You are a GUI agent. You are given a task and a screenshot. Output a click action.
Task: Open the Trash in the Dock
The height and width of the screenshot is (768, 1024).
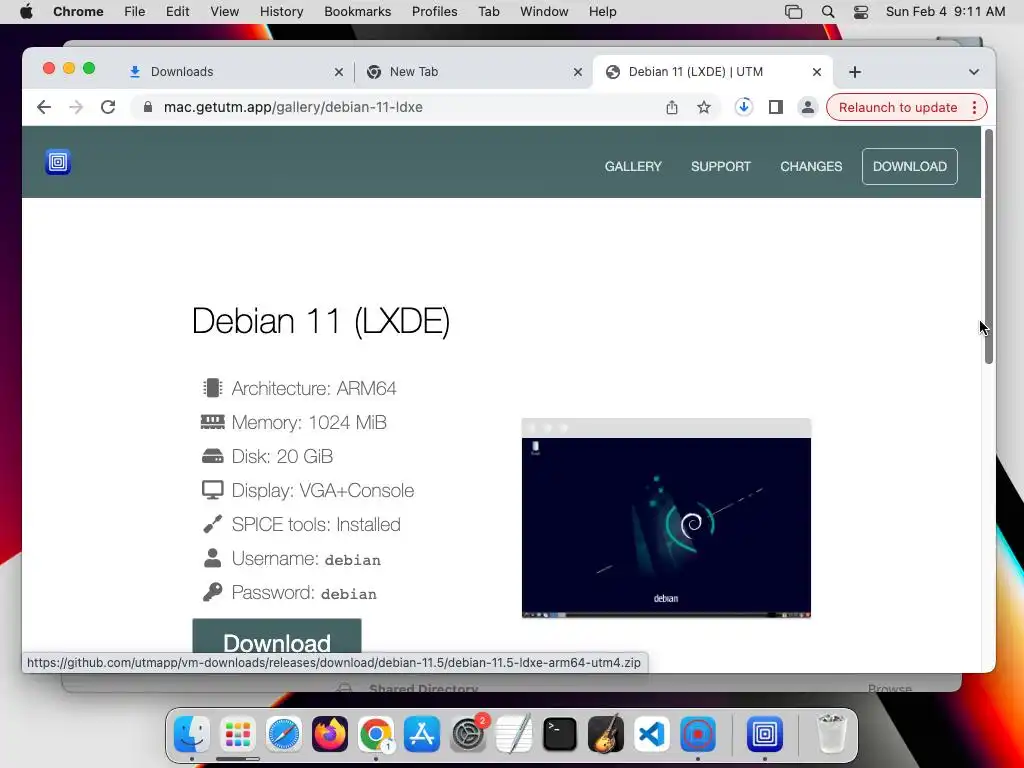[x=831, y=734]
